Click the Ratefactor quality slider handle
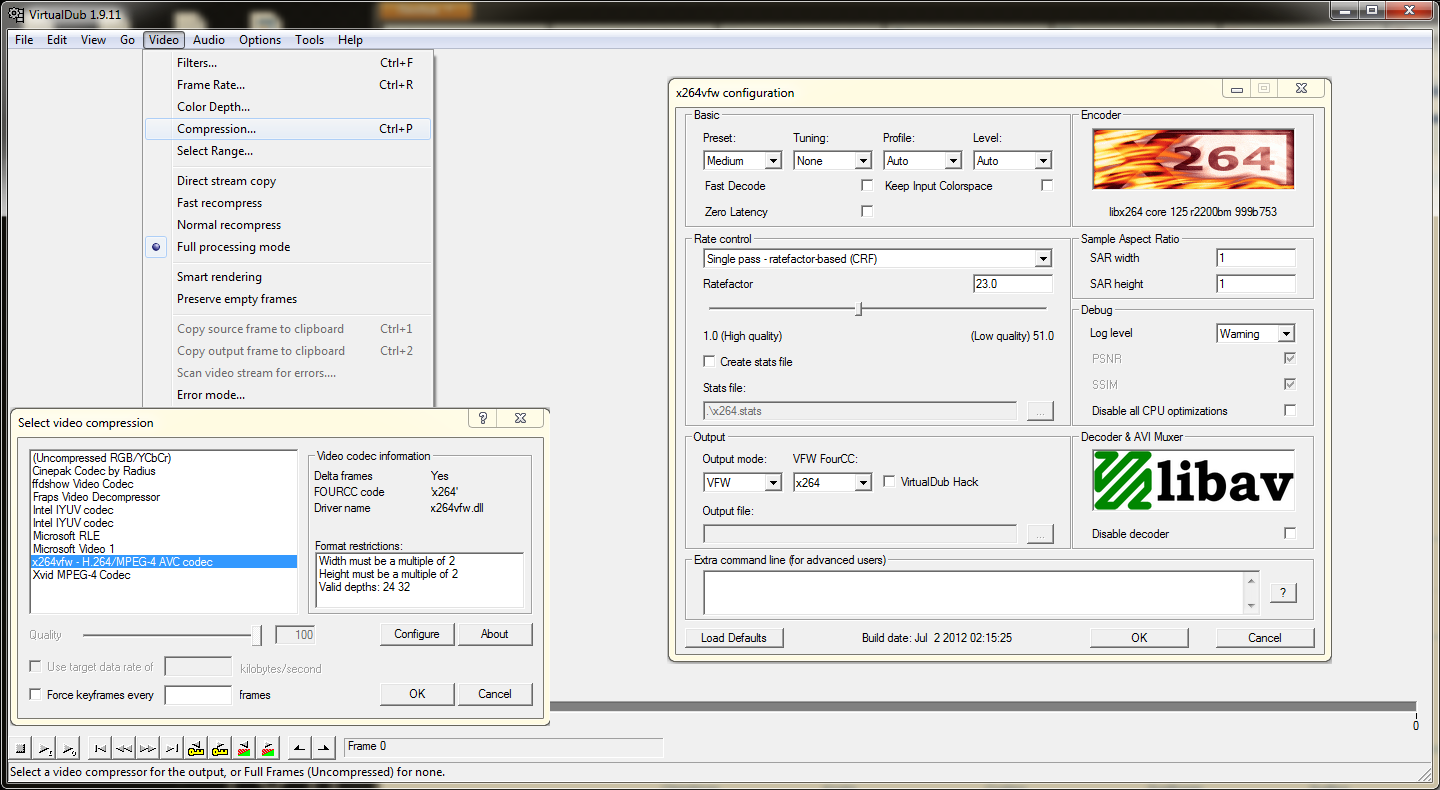This screenshot has height=790, width=1440. tap(858, 309)
